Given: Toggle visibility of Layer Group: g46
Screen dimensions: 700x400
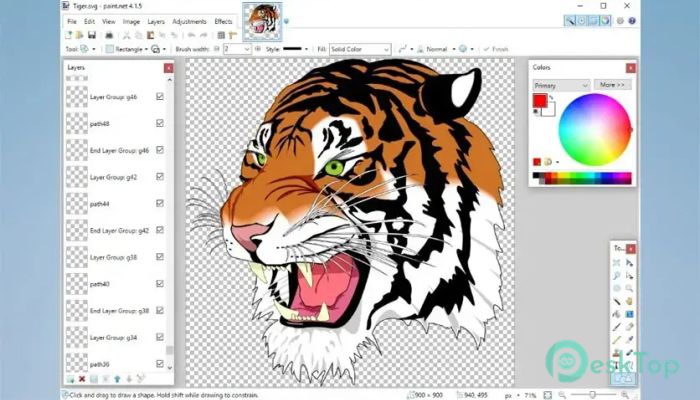Looking at the screenshot, I should point(160,96).
